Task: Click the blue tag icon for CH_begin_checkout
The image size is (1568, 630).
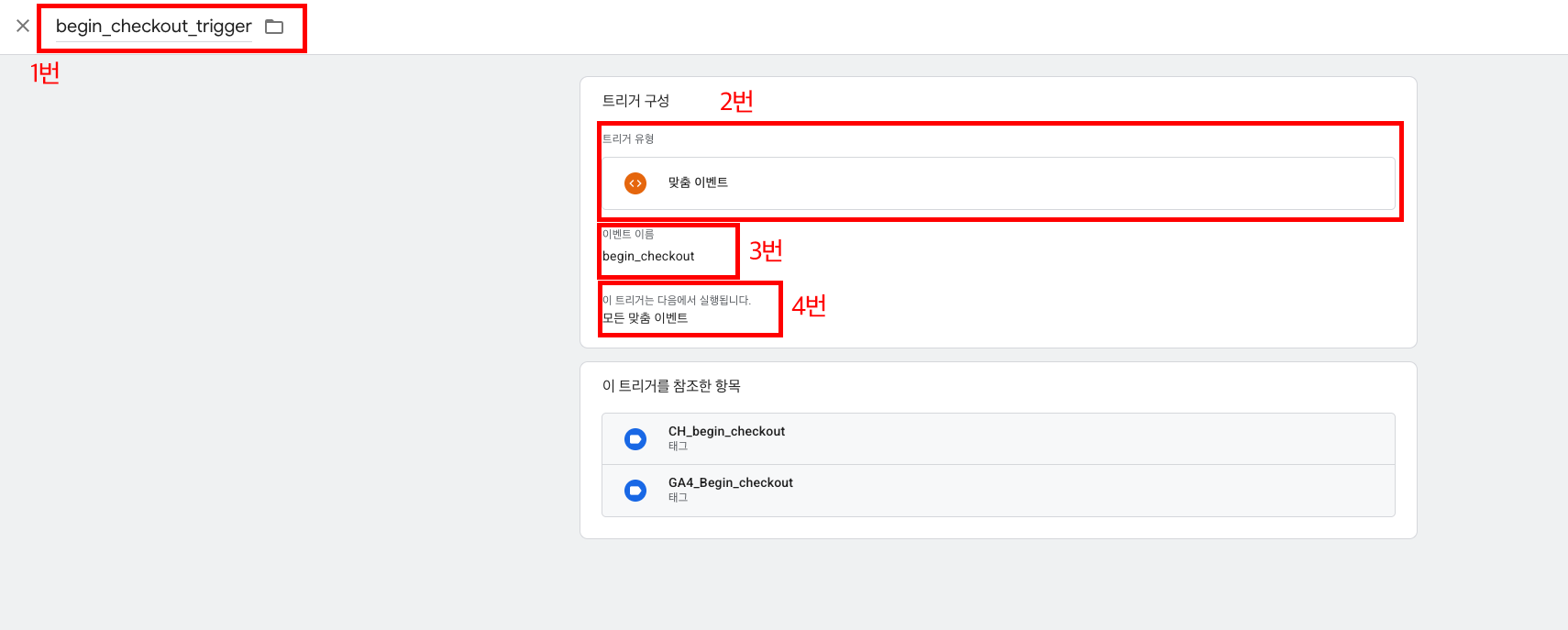Action: coord(635,439)
